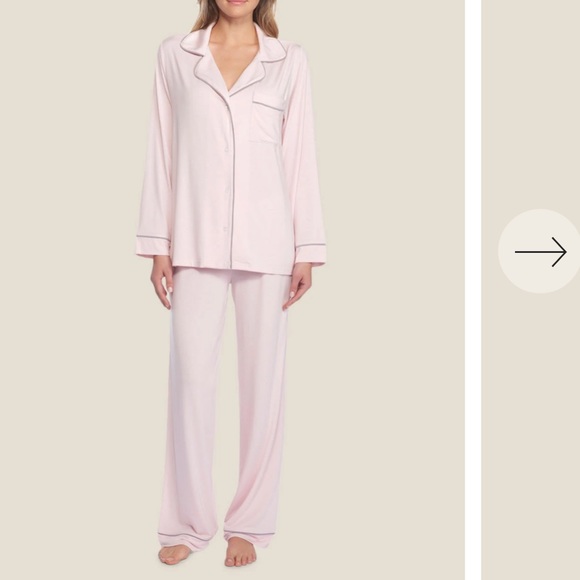Open the pink pajama product photo
The width and height of the screenshot is (580, 580).
[x=232, y=290]
